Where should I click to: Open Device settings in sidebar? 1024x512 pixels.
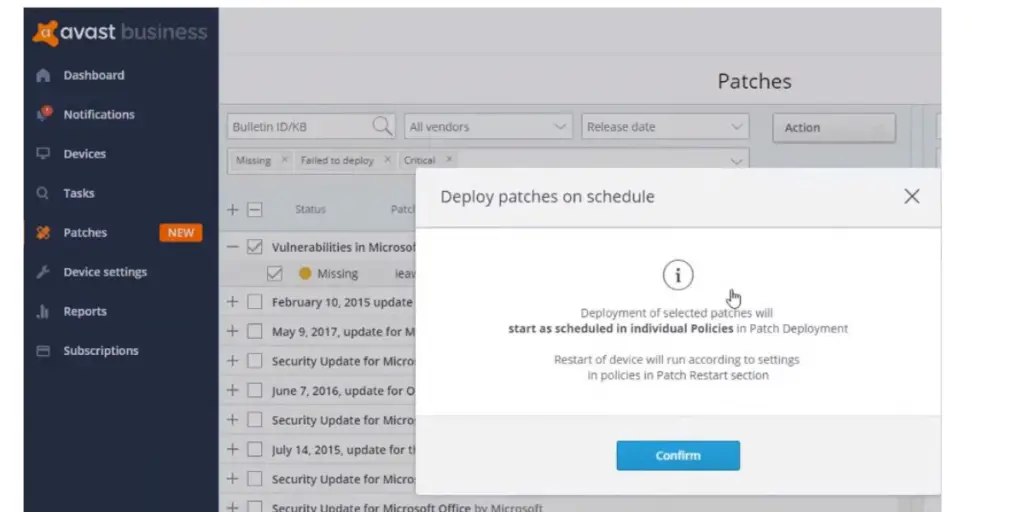click(x=105, y=272)
